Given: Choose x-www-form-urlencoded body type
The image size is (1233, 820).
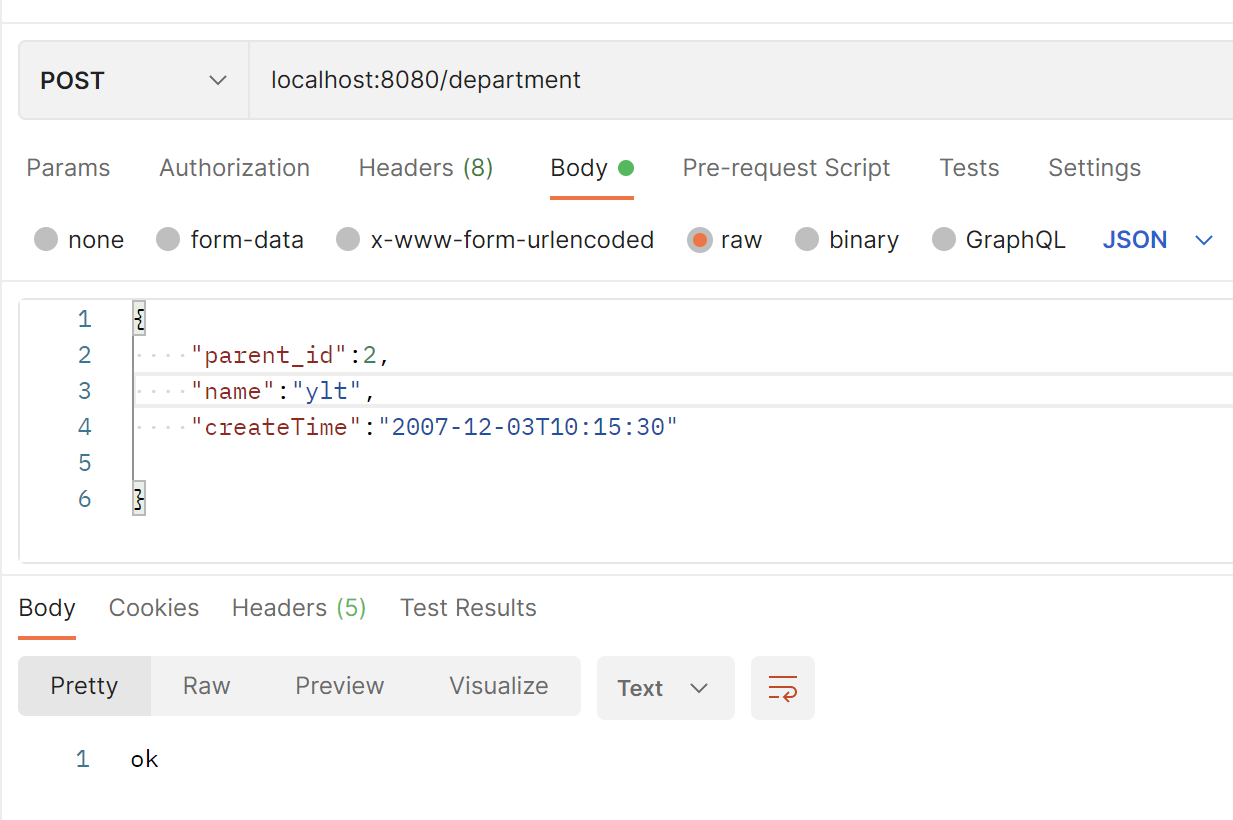Looking at the screenshot, I should (348, 240).
